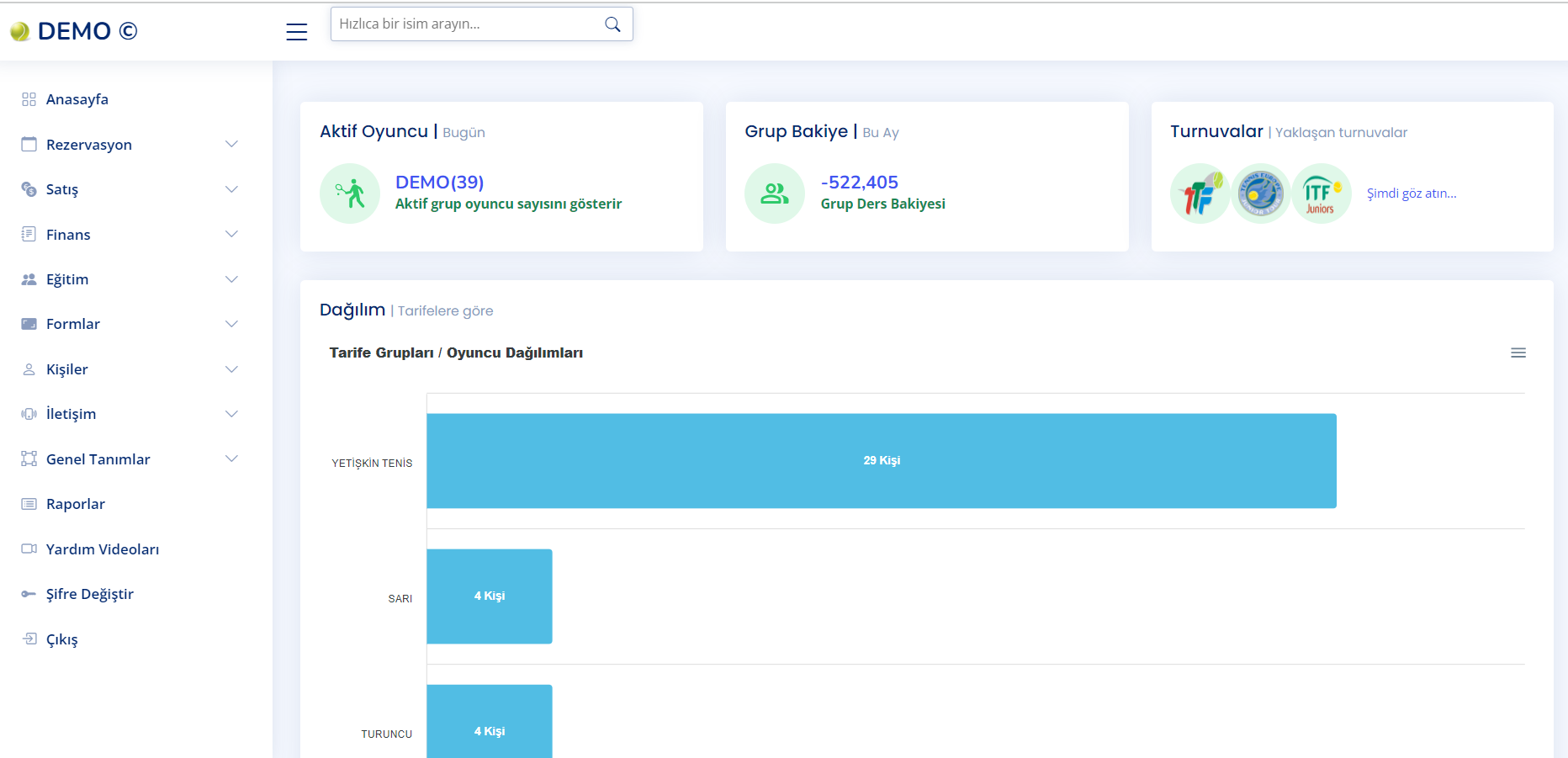Expand the Rezervasyon menu chevron
The height and width of the screenshot is (758, 1568).
click(x=232, y=144)
